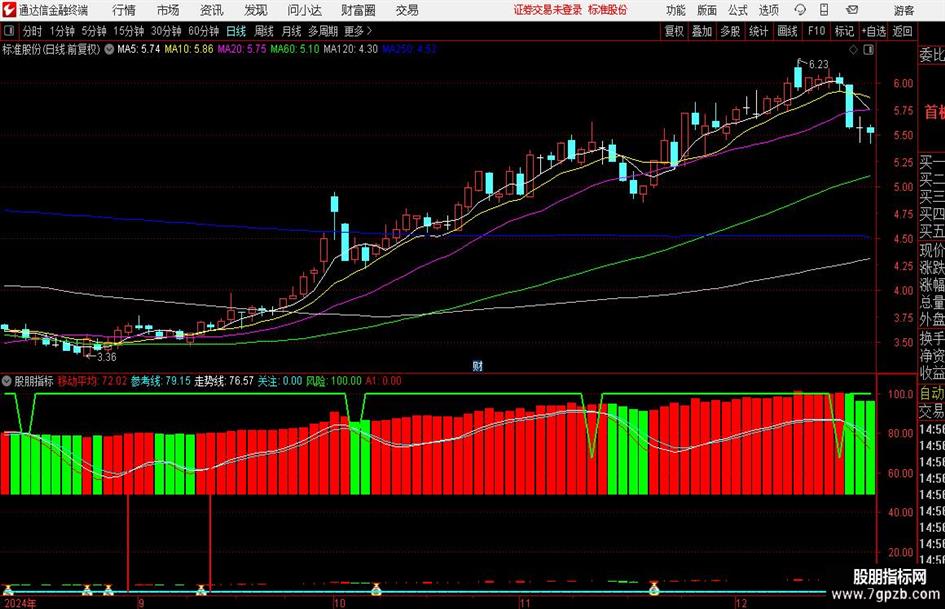Open the 选项 menu

768,10
